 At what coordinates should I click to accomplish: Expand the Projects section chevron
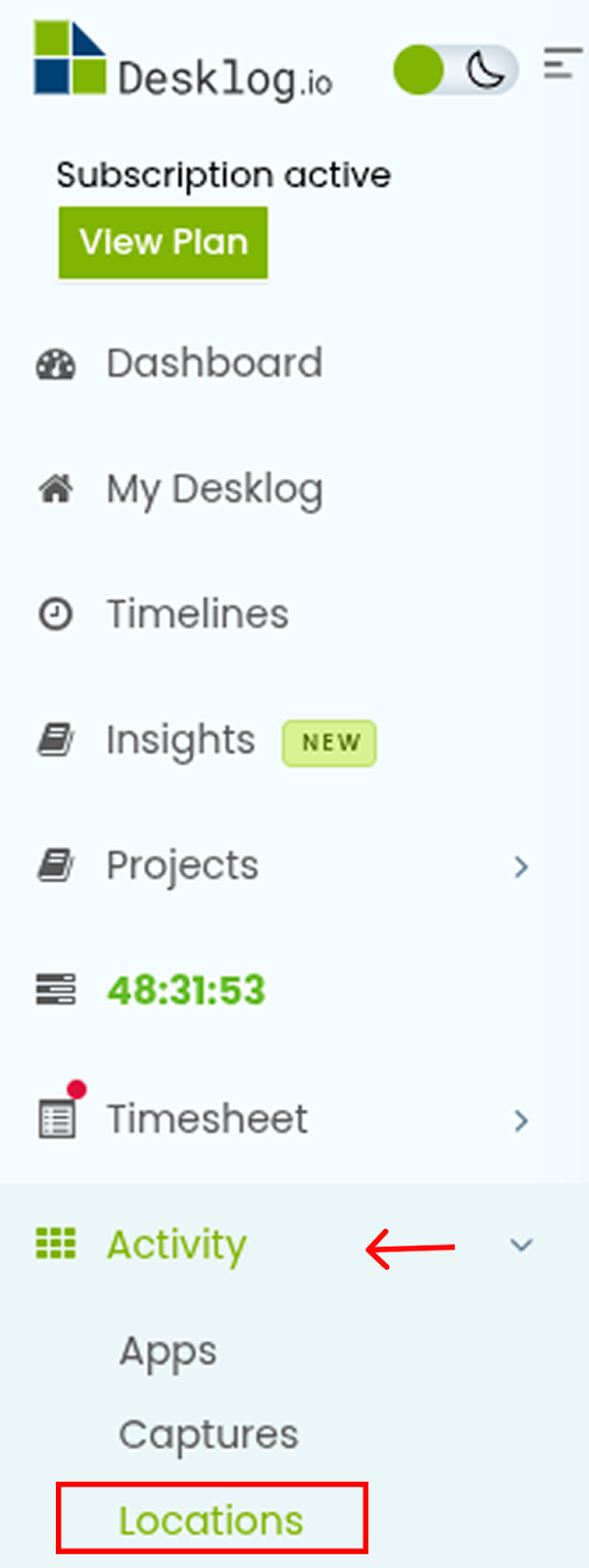[x=521, y=867]
